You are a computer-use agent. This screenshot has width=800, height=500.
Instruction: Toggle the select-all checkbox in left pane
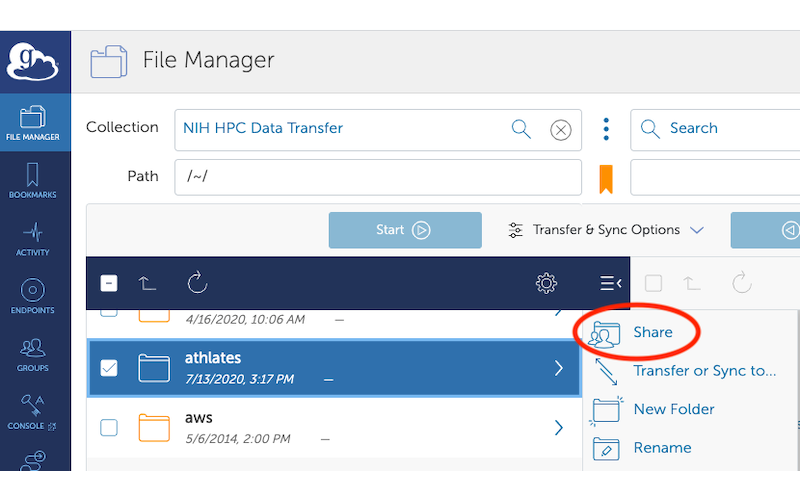click(x=109, y=283)
